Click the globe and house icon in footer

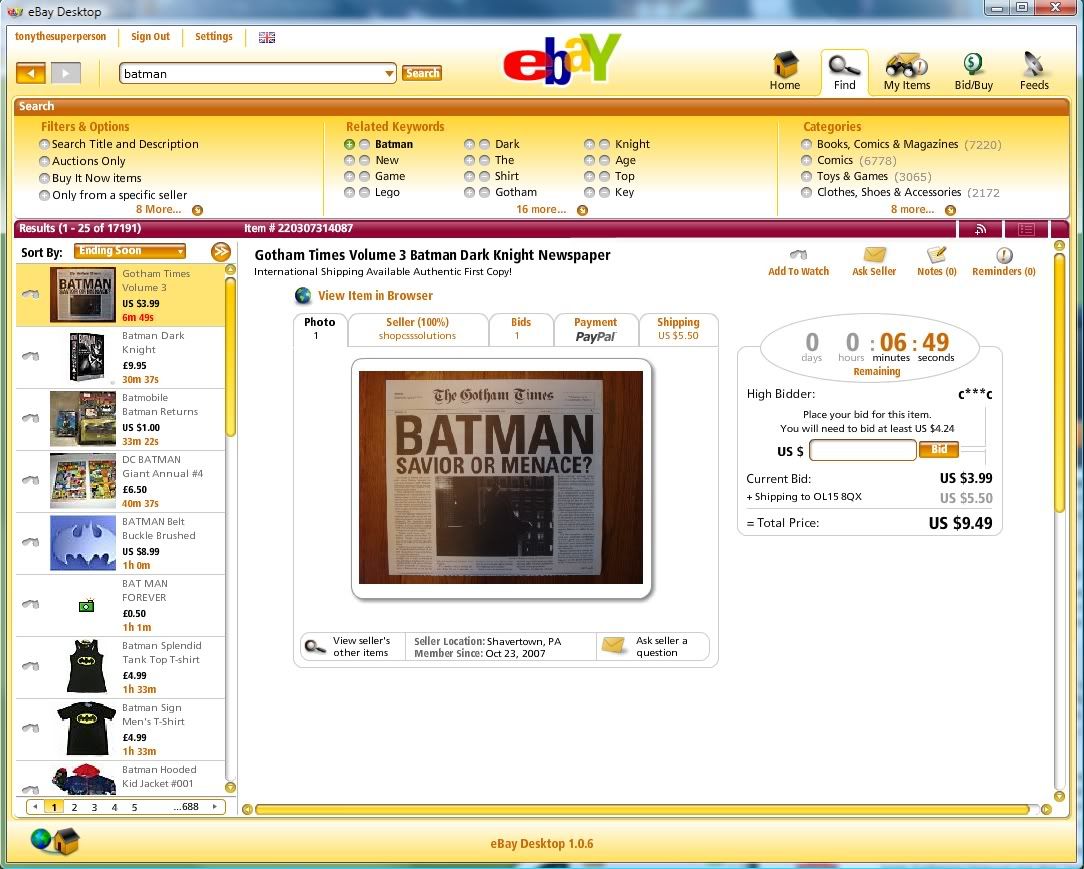point(55,840)
